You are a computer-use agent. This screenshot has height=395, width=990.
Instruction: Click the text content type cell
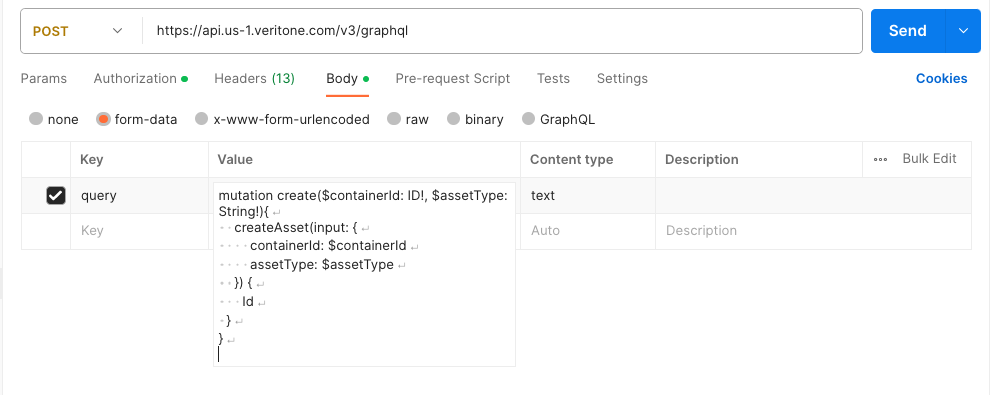click(x=588, y=196)
